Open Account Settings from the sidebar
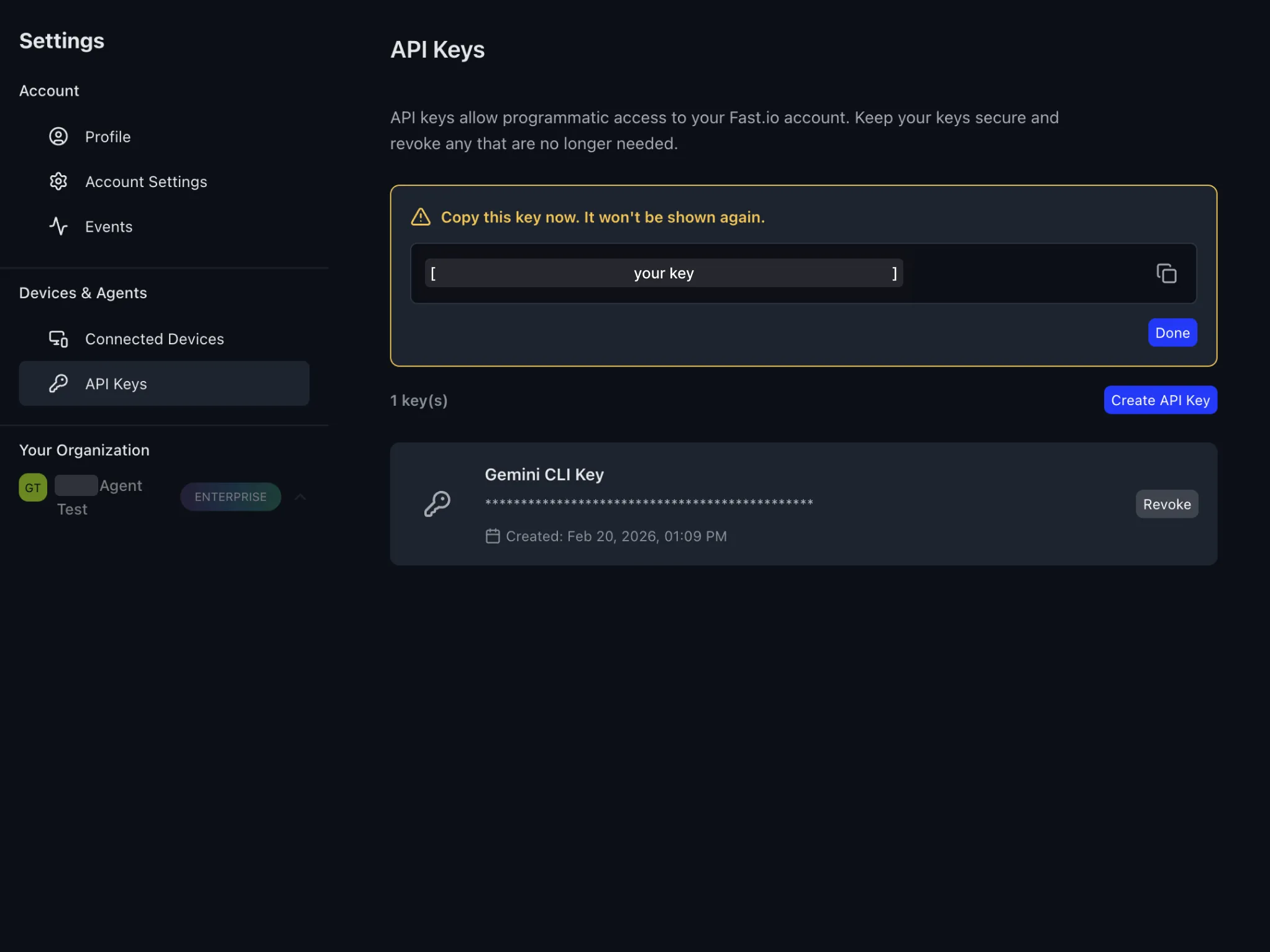This screenshot has height=952, width=1270. (146, 181)
